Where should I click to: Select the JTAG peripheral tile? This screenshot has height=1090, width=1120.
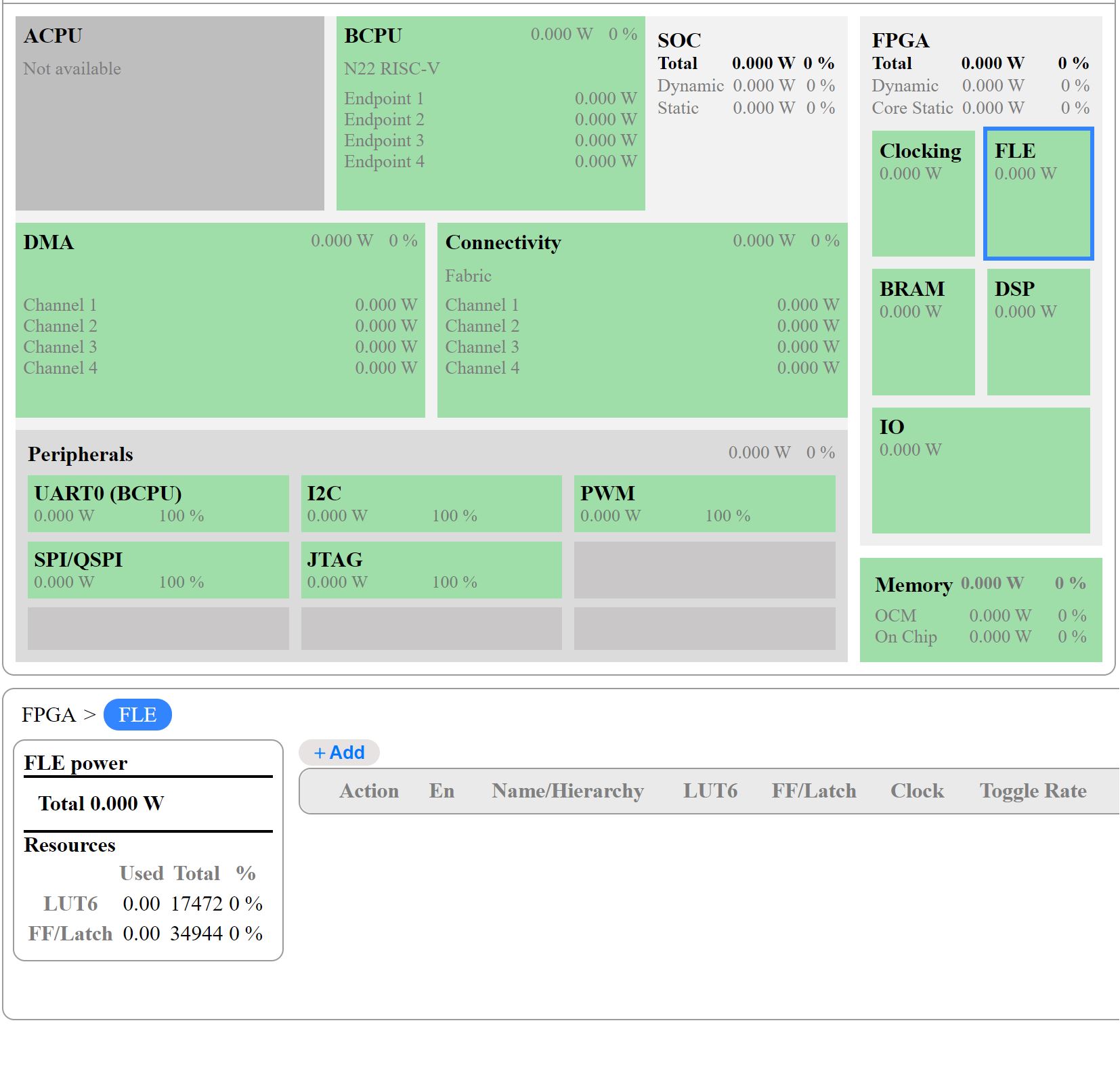point(431,570)
